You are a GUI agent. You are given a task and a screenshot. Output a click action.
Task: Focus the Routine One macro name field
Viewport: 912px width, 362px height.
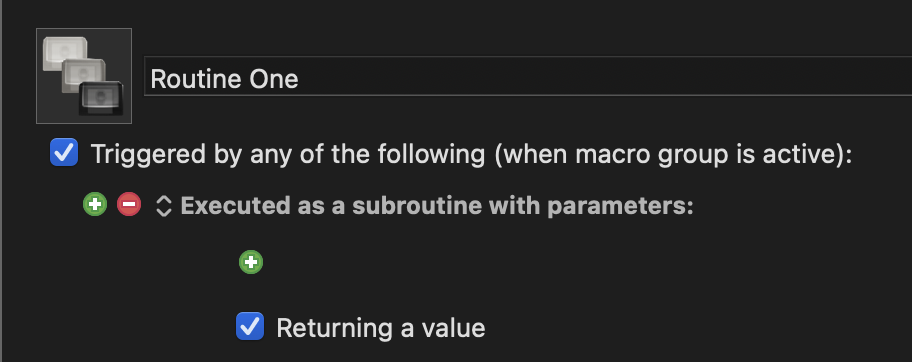(x=528, y=76)
